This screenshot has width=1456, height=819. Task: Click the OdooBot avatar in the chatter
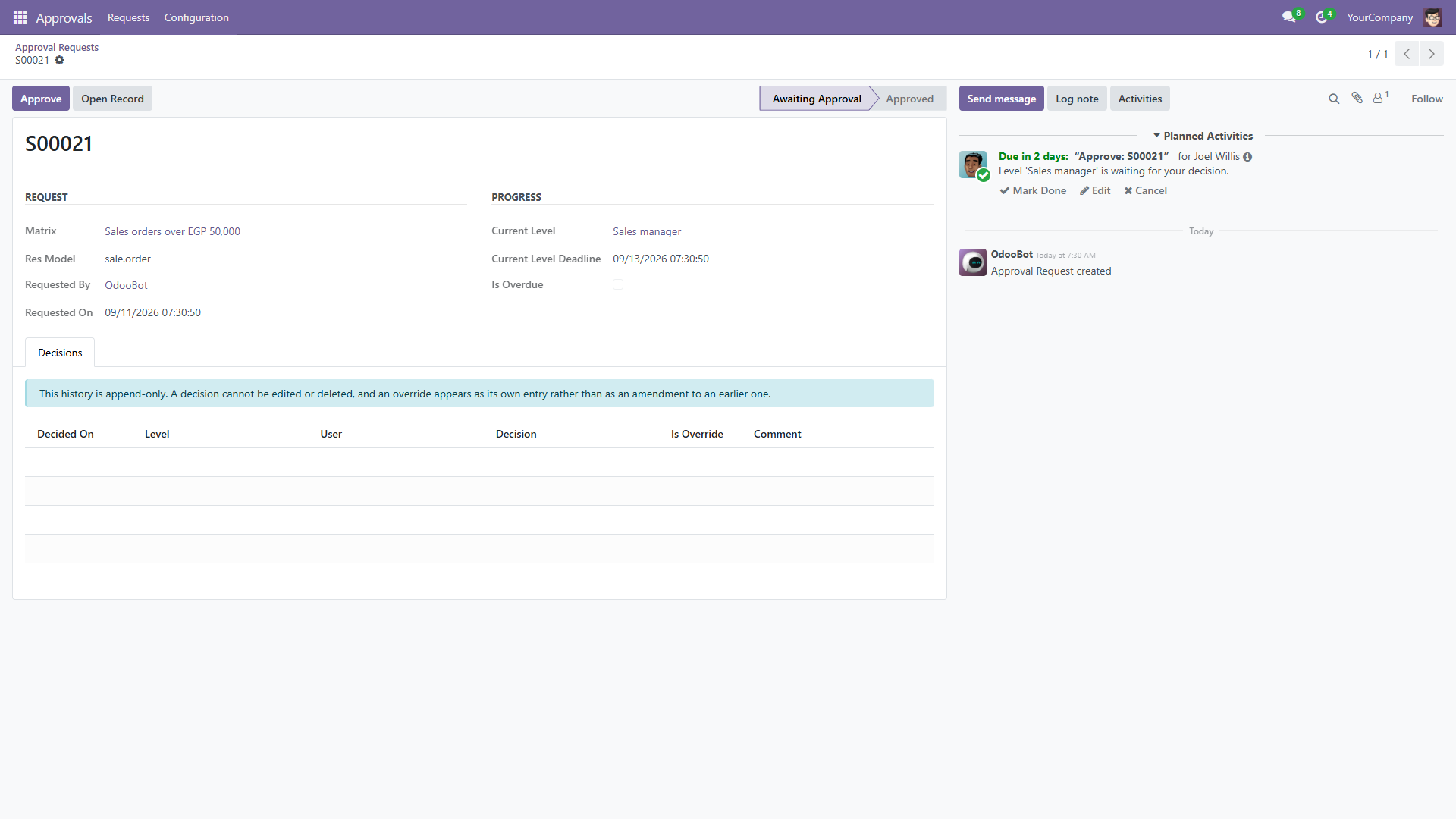click(973, 262)
